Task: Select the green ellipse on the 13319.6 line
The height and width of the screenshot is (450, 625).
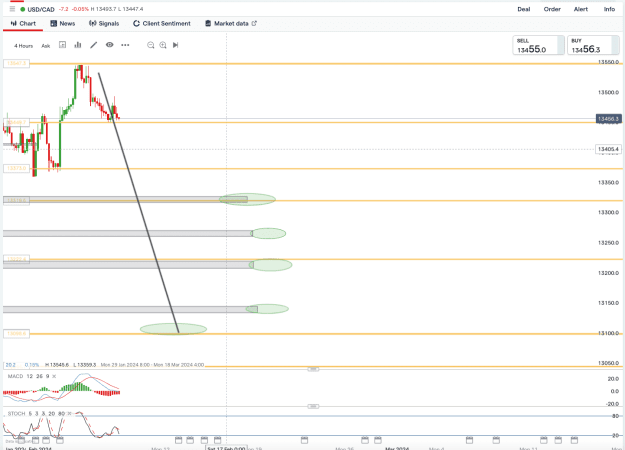Action: 247,199
